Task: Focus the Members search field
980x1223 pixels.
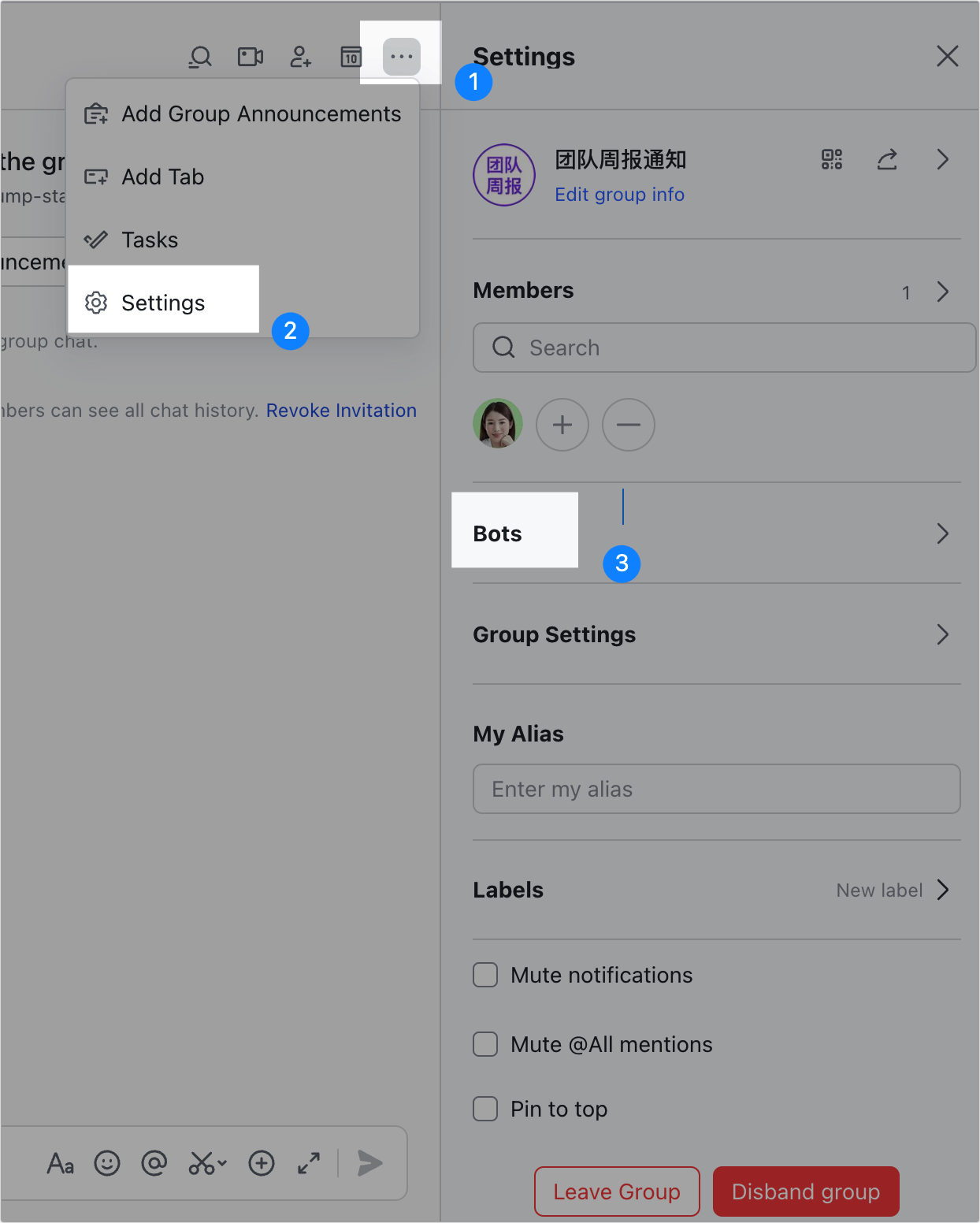Action: click(x=725, y=348)
